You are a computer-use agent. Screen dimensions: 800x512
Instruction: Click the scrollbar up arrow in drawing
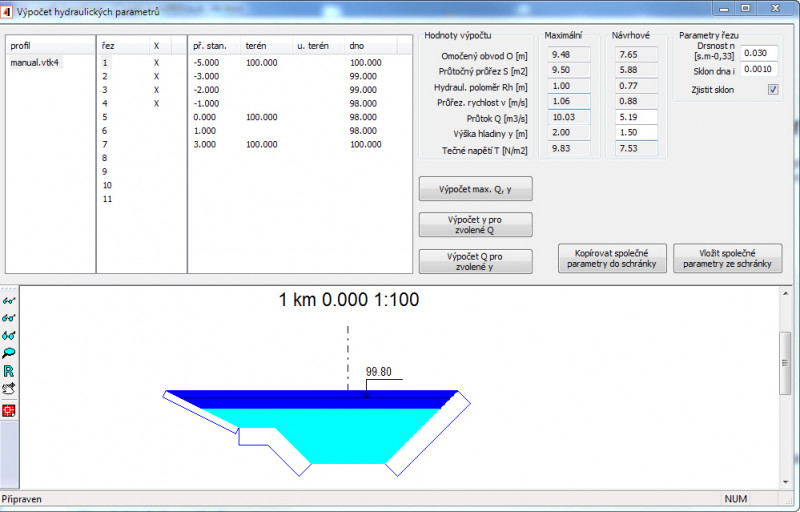coord(786,294)
